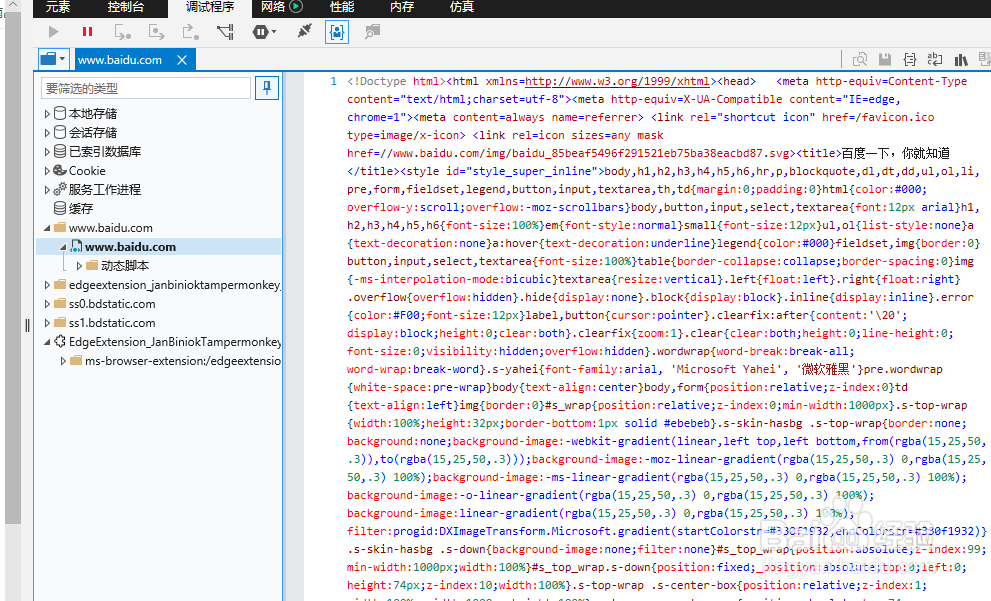Focus the 要筛选的类型 filter field
The height and width of the screenshot is (601, 991).
pos(146,88)
